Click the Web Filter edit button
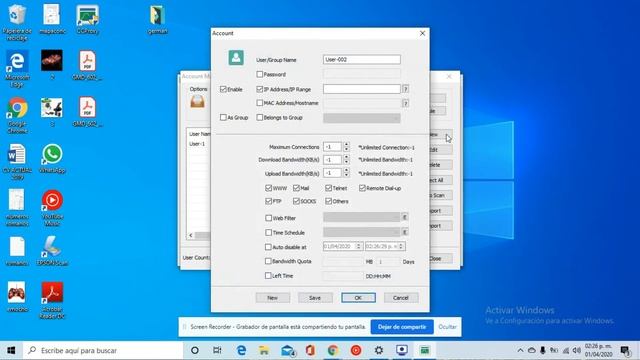The image size is (640, 360). click(404, 218)
